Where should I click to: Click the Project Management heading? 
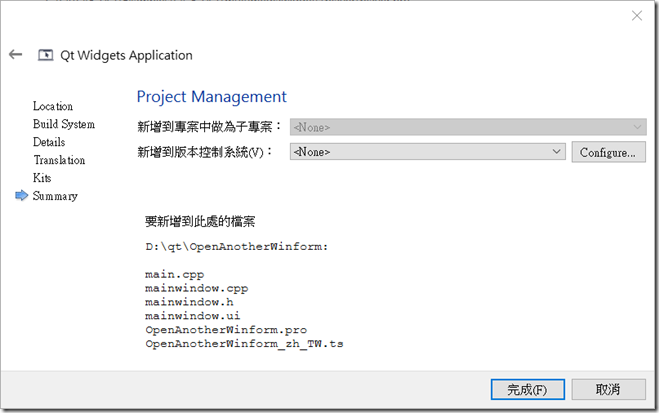click(211, 97)
